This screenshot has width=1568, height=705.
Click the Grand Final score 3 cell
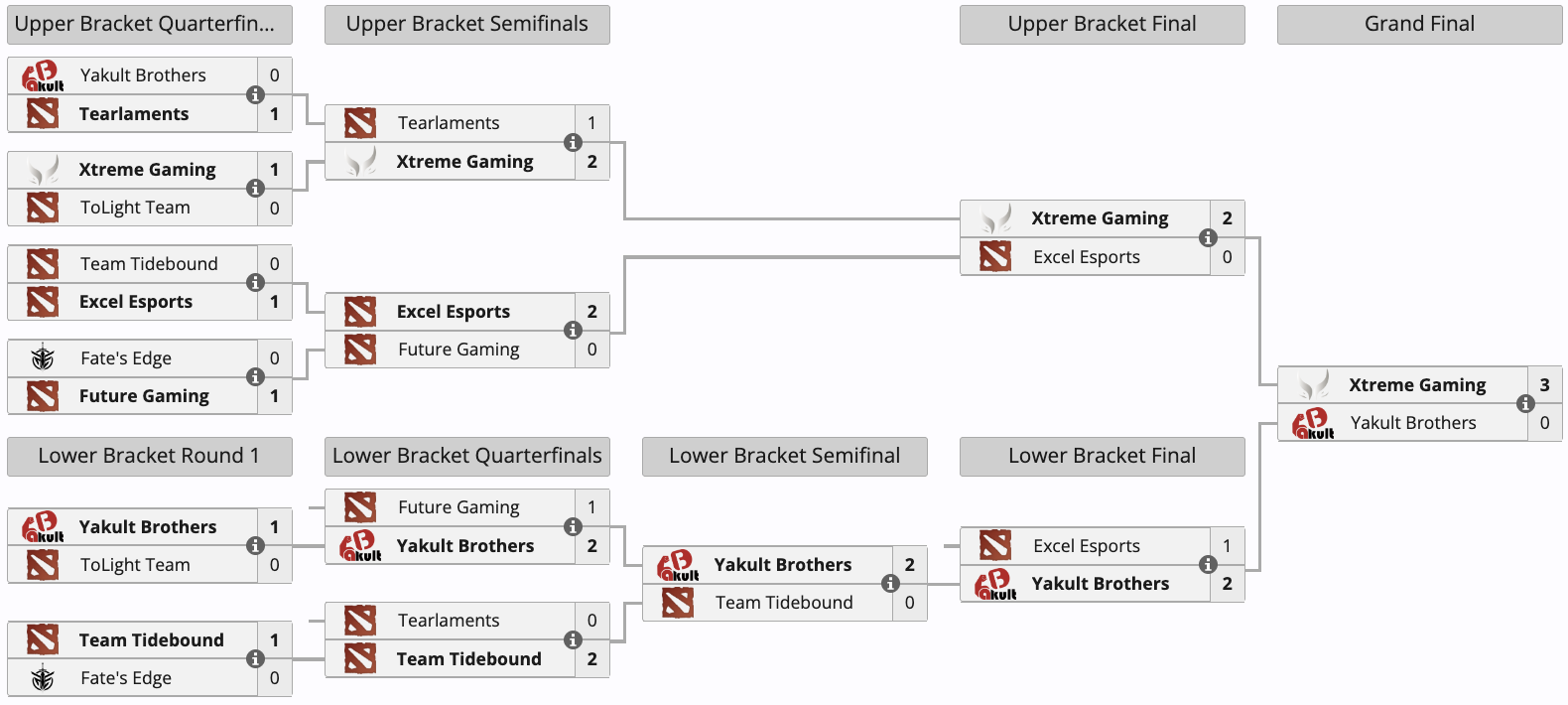click(1544, 385)
